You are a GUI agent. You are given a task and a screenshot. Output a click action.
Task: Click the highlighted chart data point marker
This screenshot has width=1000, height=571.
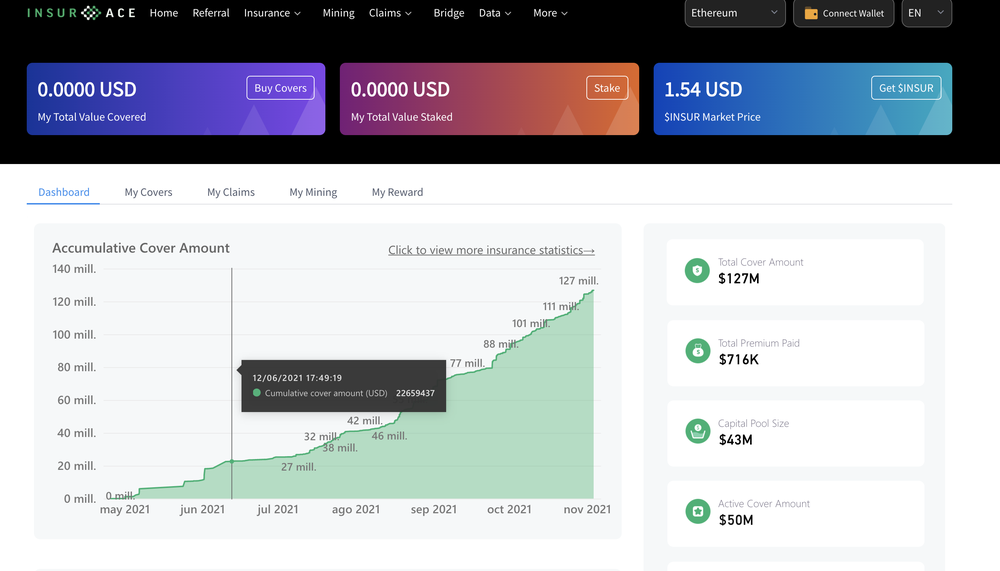pyautogui.click(x=232, y=461)
